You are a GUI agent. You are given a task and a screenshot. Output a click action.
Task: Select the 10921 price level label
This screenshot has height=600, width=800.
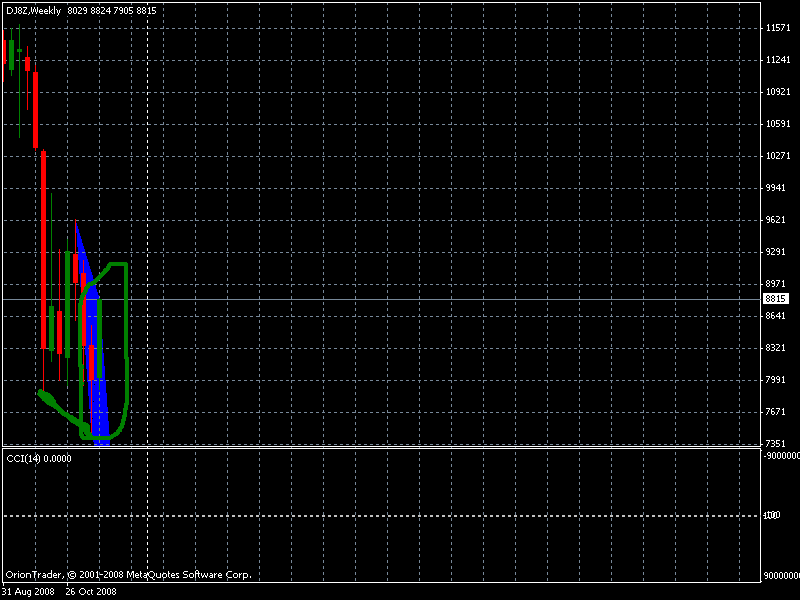pyautogui.click(x=778, y=92)
